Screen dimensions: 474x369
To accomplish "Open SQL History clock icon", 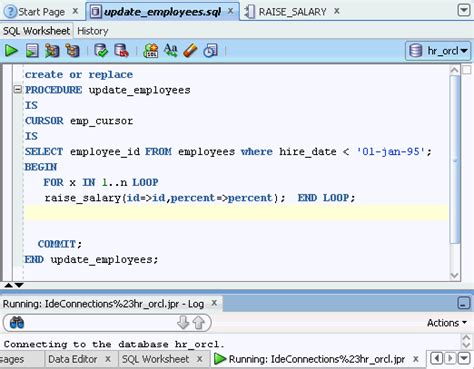I will click(210, 51).
